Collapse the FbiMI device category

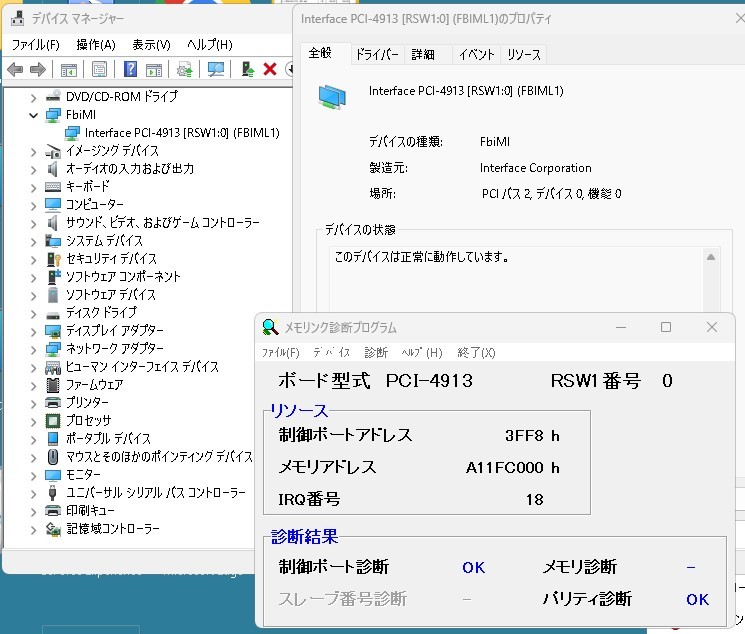(33, 115)
